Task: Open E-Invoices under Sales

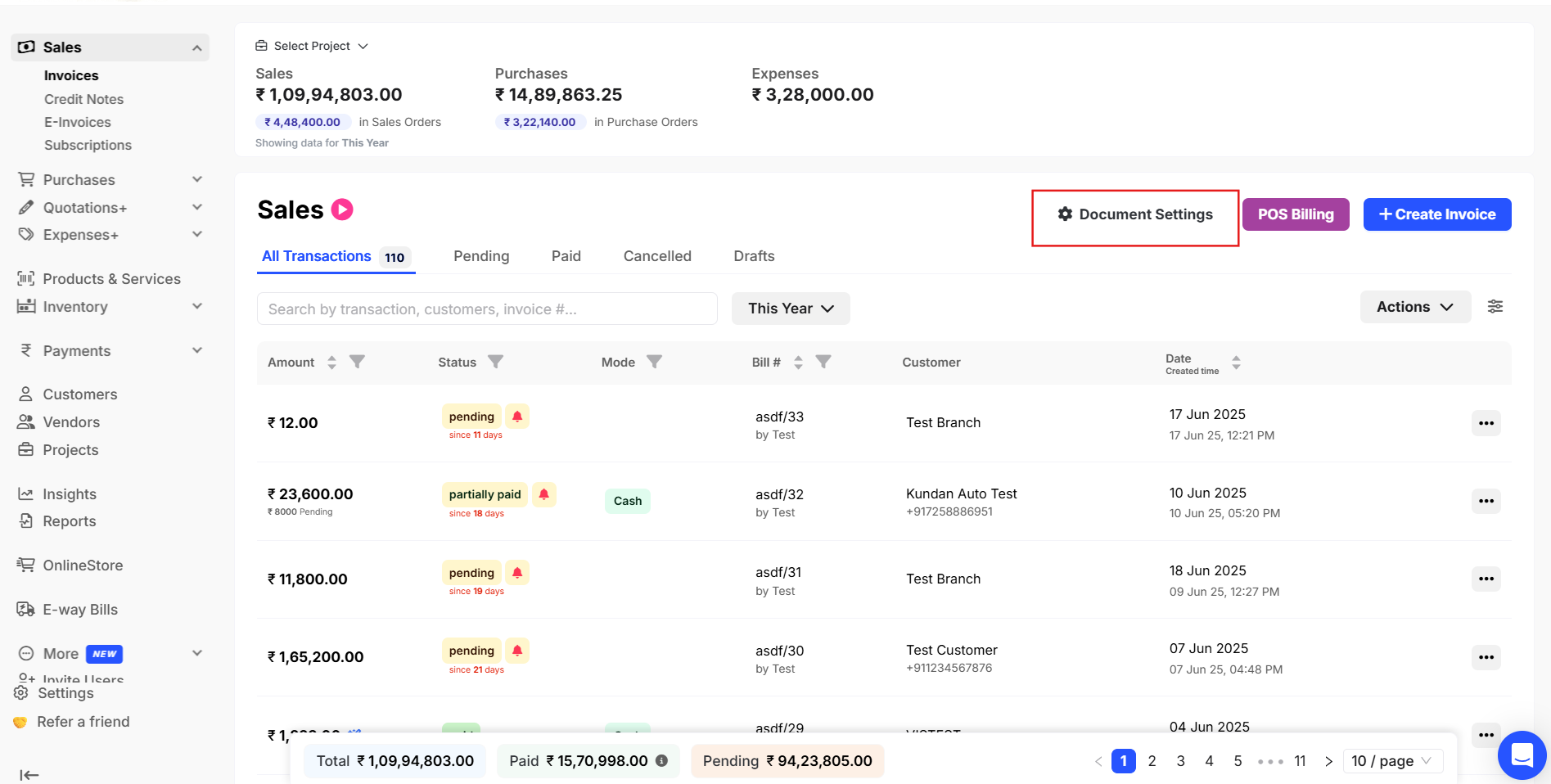Action: [78, 122]
